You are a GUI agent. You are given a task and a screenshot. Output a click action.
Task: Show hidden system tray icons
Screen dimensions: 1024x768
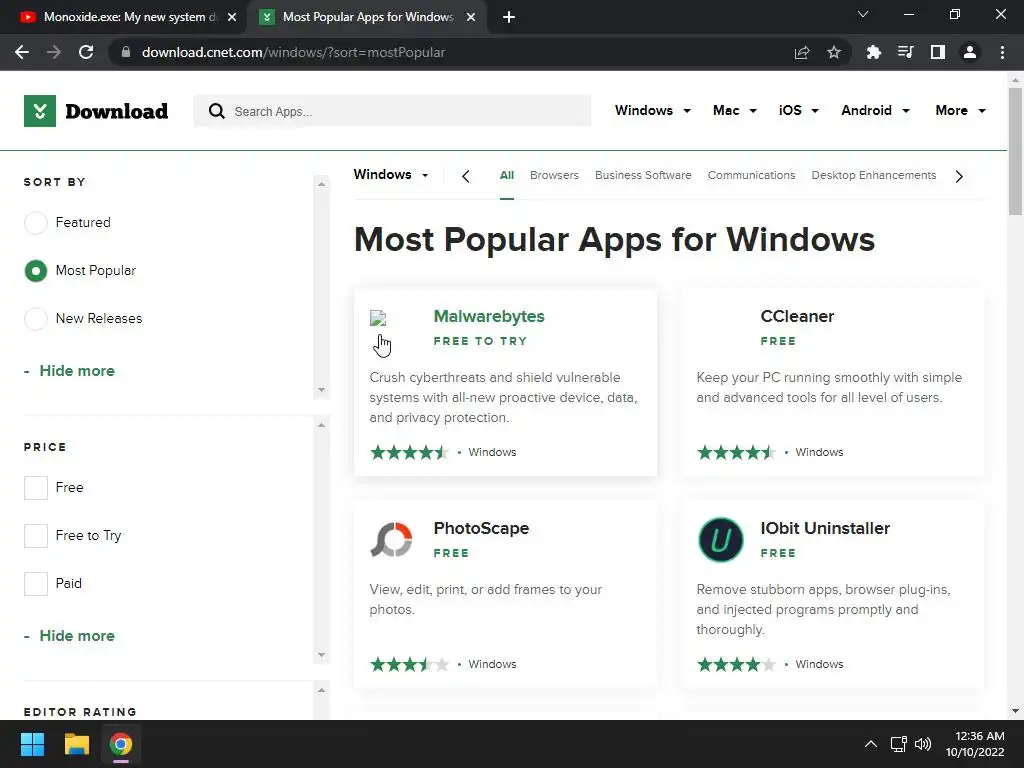871,744
